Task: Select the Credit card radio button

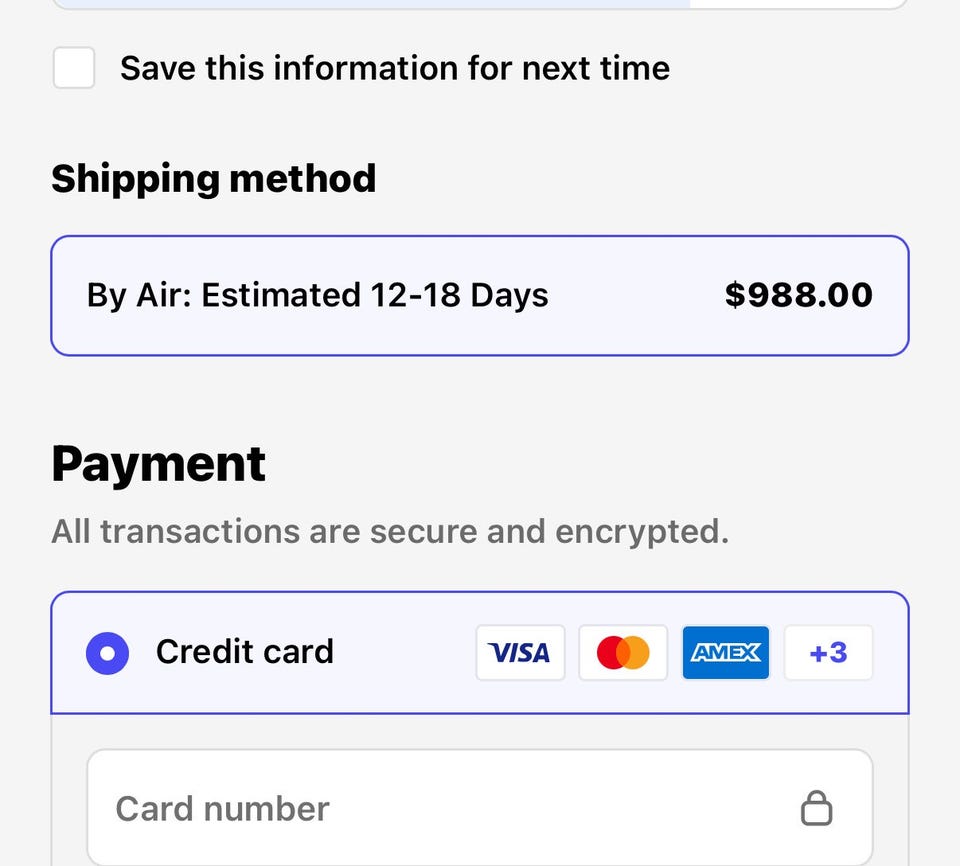Action: point(107,653)
